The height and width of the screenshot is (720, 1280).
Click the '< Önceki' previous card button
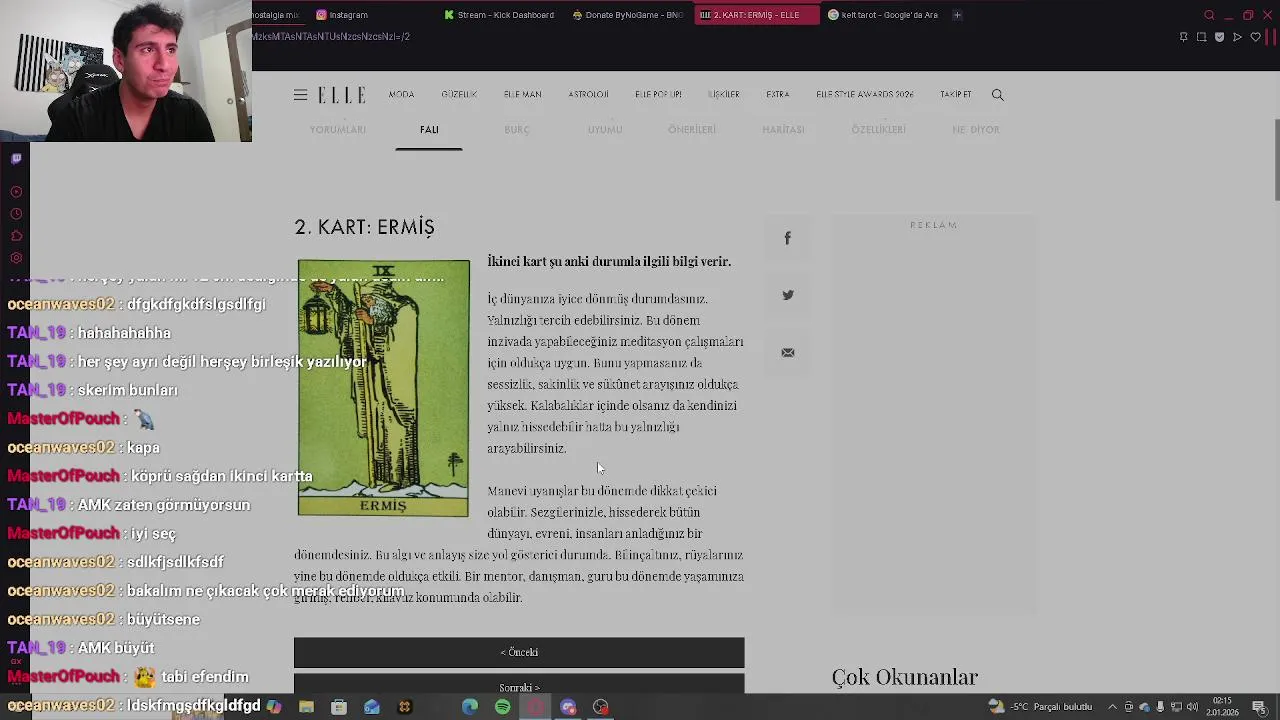519,653
